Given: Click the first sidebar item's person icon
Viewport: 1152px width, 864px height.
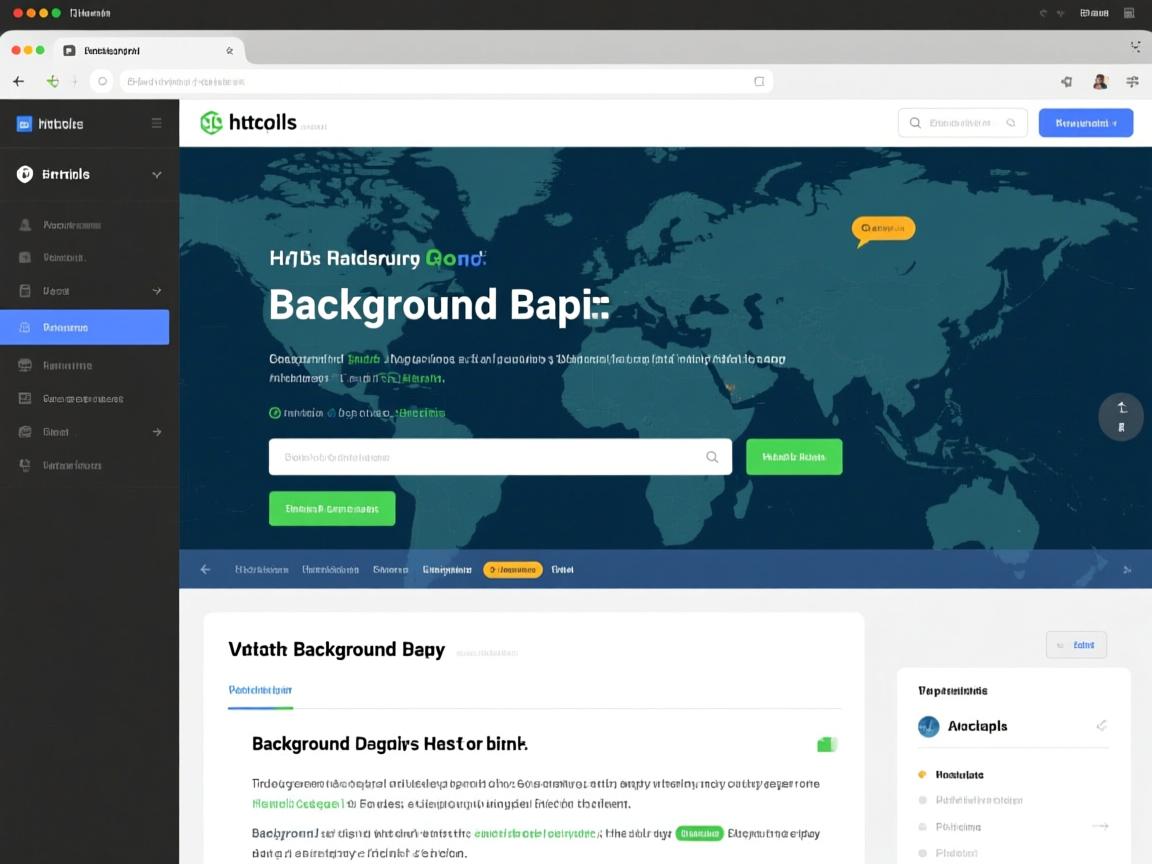Looking at the screenshot, I should tap(26, 225).
